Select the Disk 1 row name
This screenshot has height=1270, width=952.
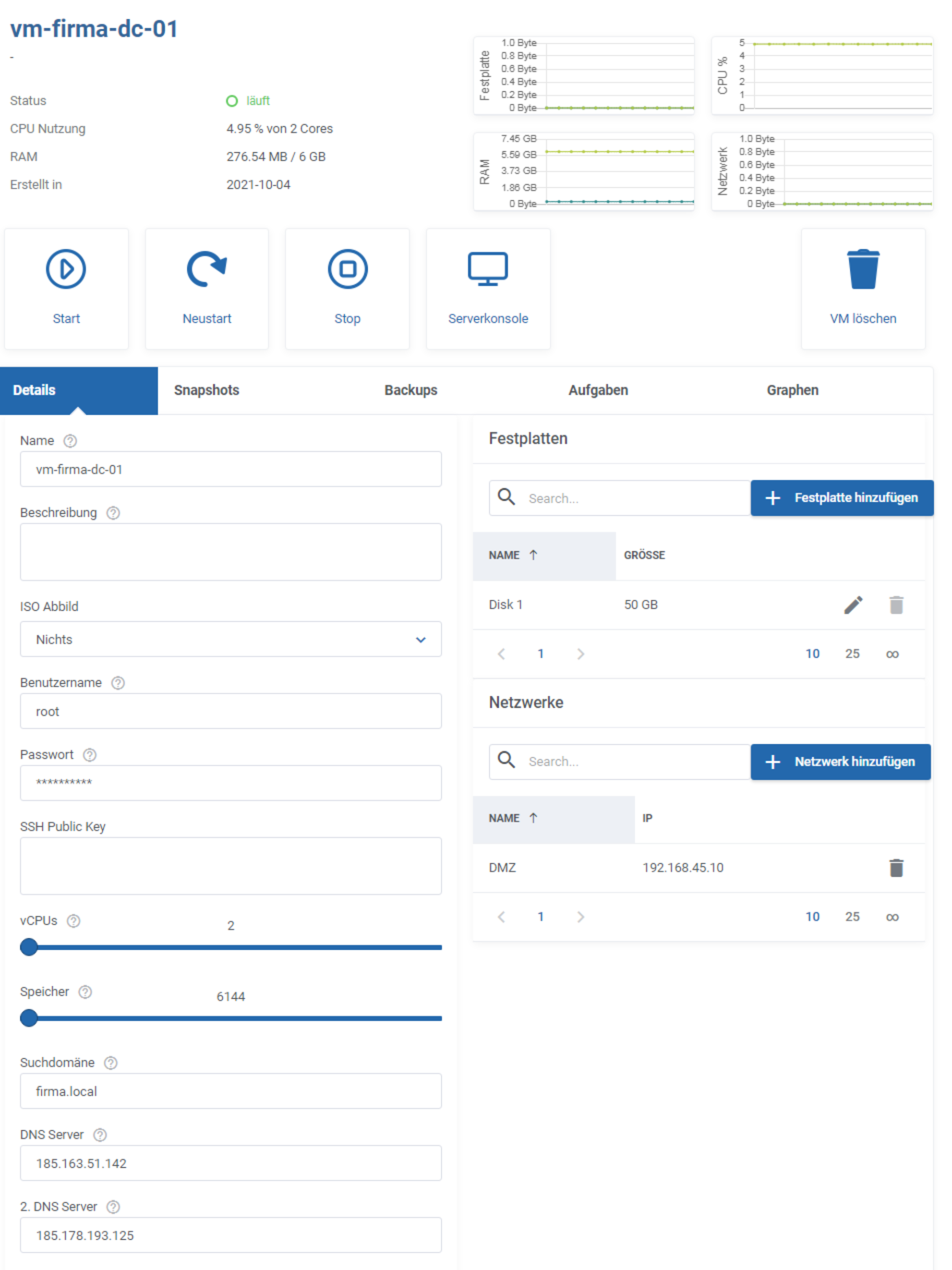[x=505, y=605]
